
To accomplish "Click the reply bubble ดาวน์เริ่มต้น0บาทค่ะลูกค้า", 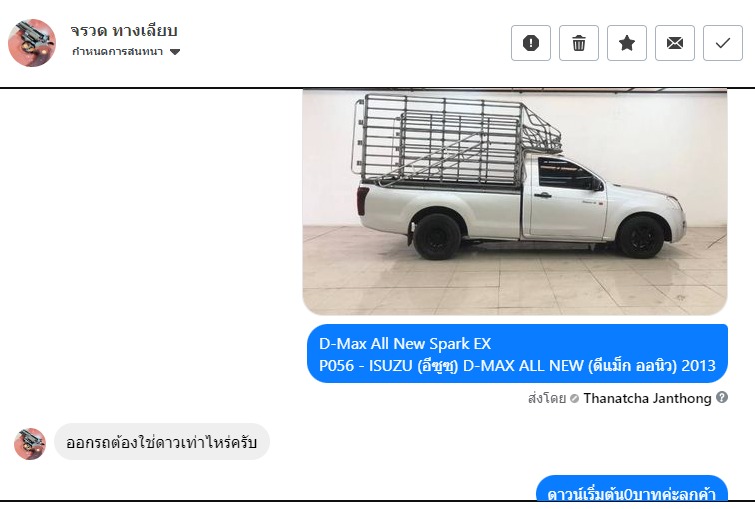I will pos(632,491).
